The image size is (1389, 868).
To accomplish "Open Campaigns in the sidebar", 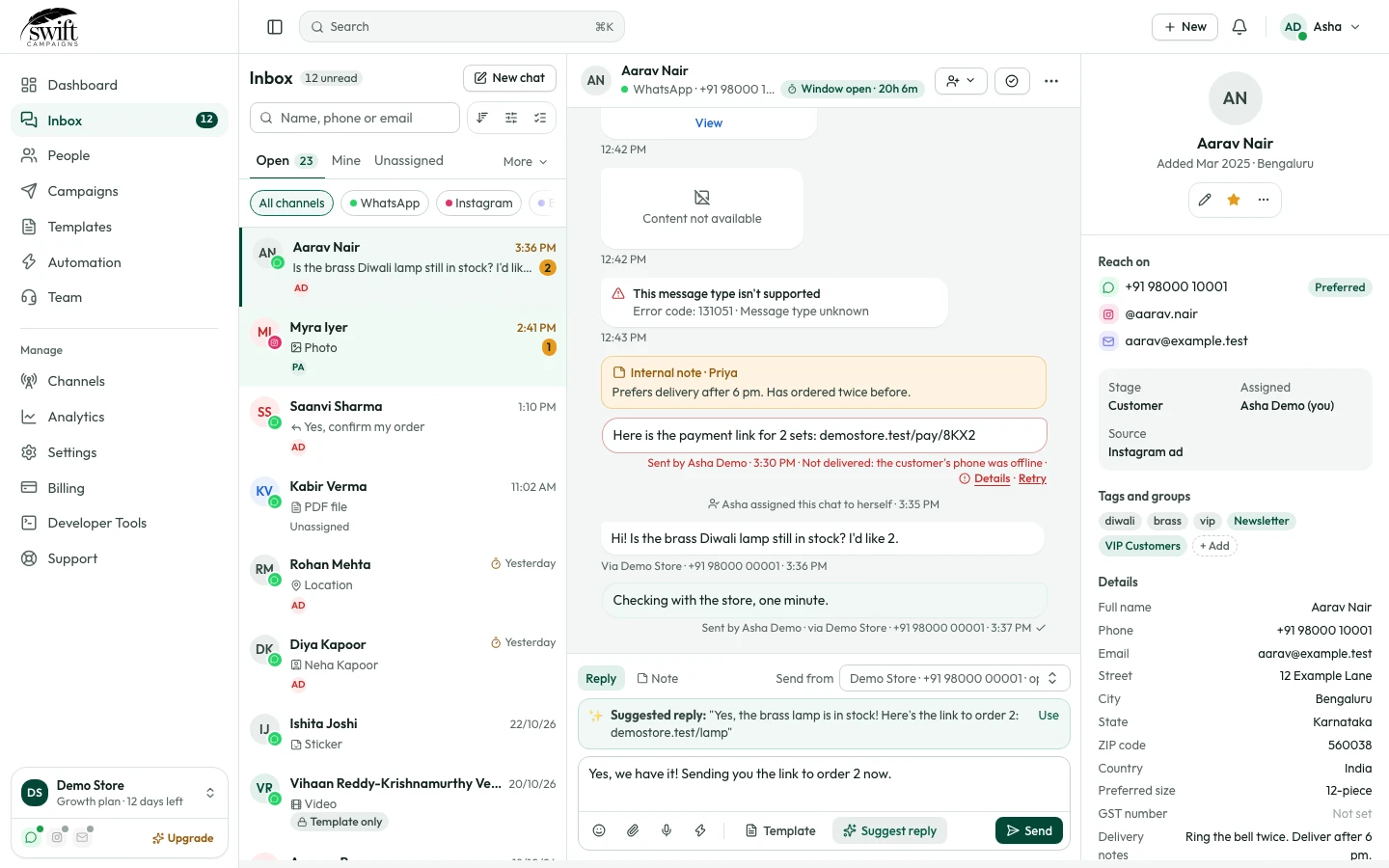I will pos(120,191).
